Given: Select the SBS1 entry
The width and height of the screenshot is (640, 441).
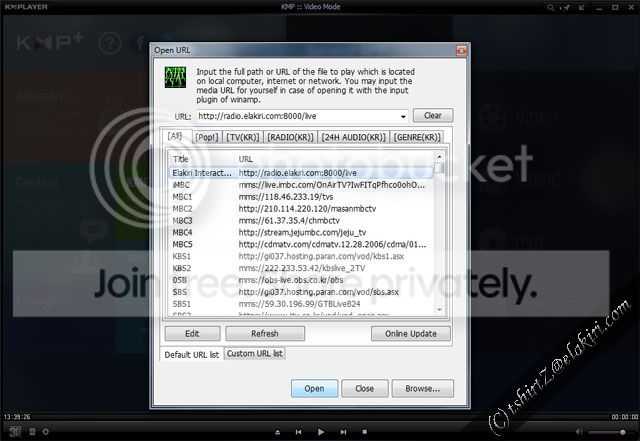Looking at the screenshot, I should point(301,304).
